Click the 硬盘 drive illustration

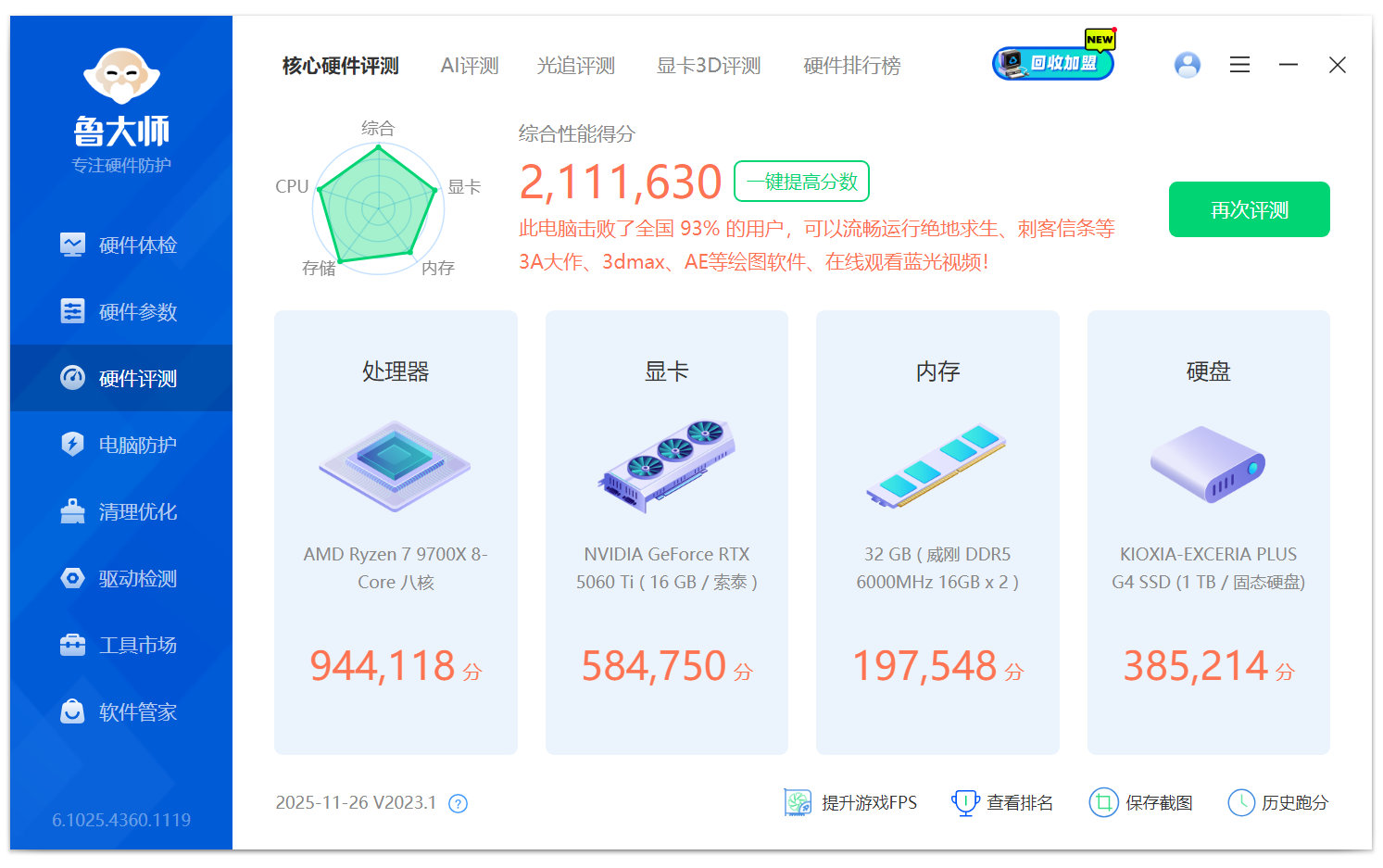click(x=1208, y=464)
